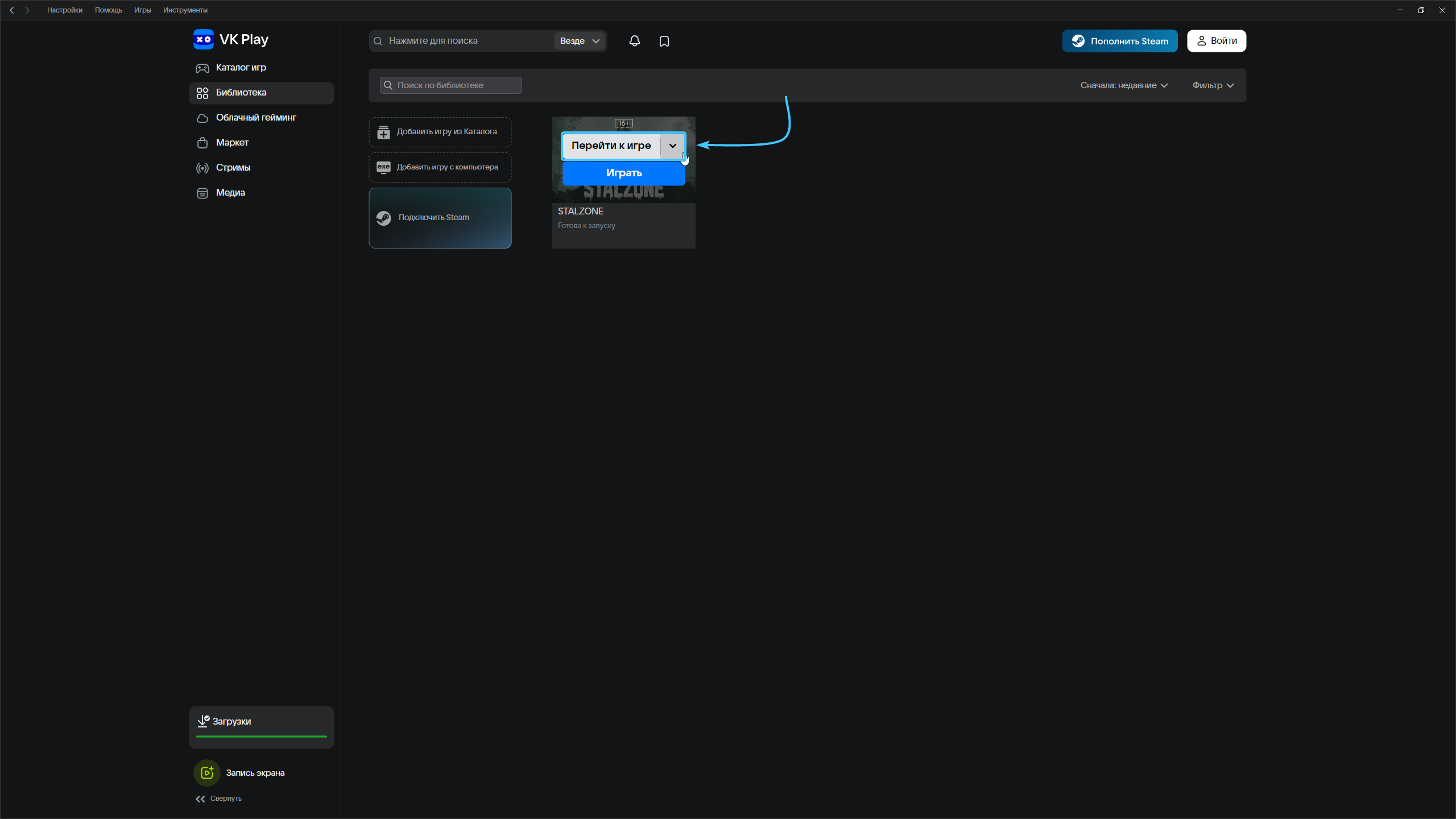Click the Готова к запуску status text
1456x819 pixels.
click(x=586, y=226)
